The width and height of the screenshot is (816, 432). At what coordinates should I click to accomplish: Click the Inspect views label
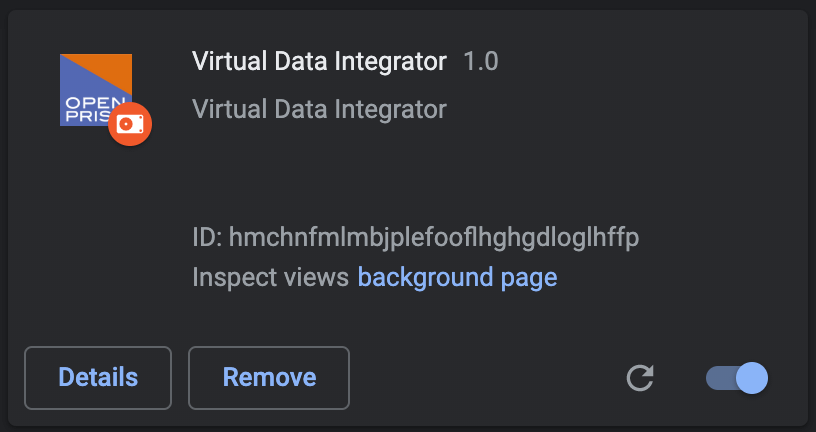(x=270, y=277)
